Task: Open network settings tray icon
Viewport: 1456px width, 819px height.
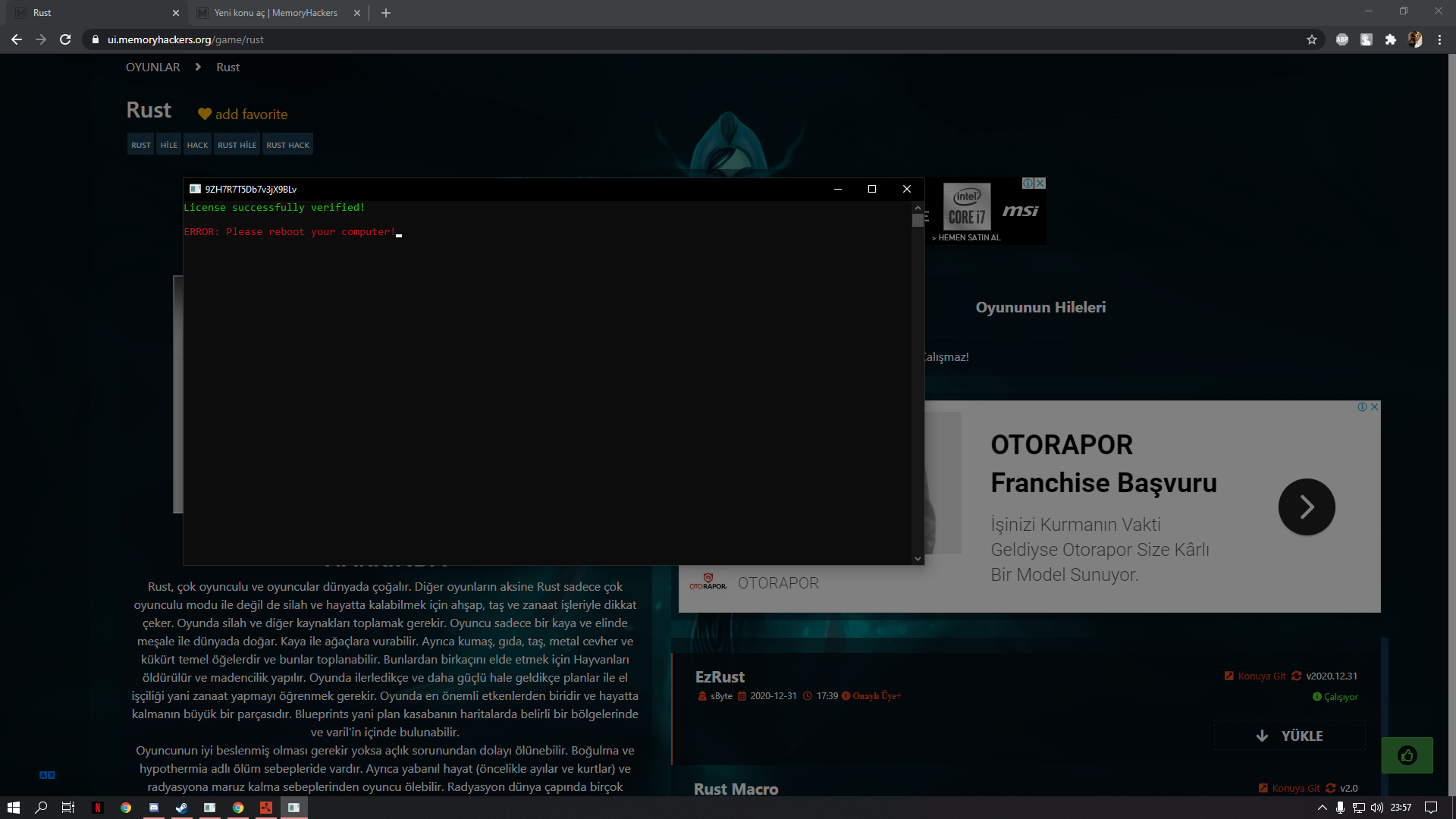Action: 1359,808
